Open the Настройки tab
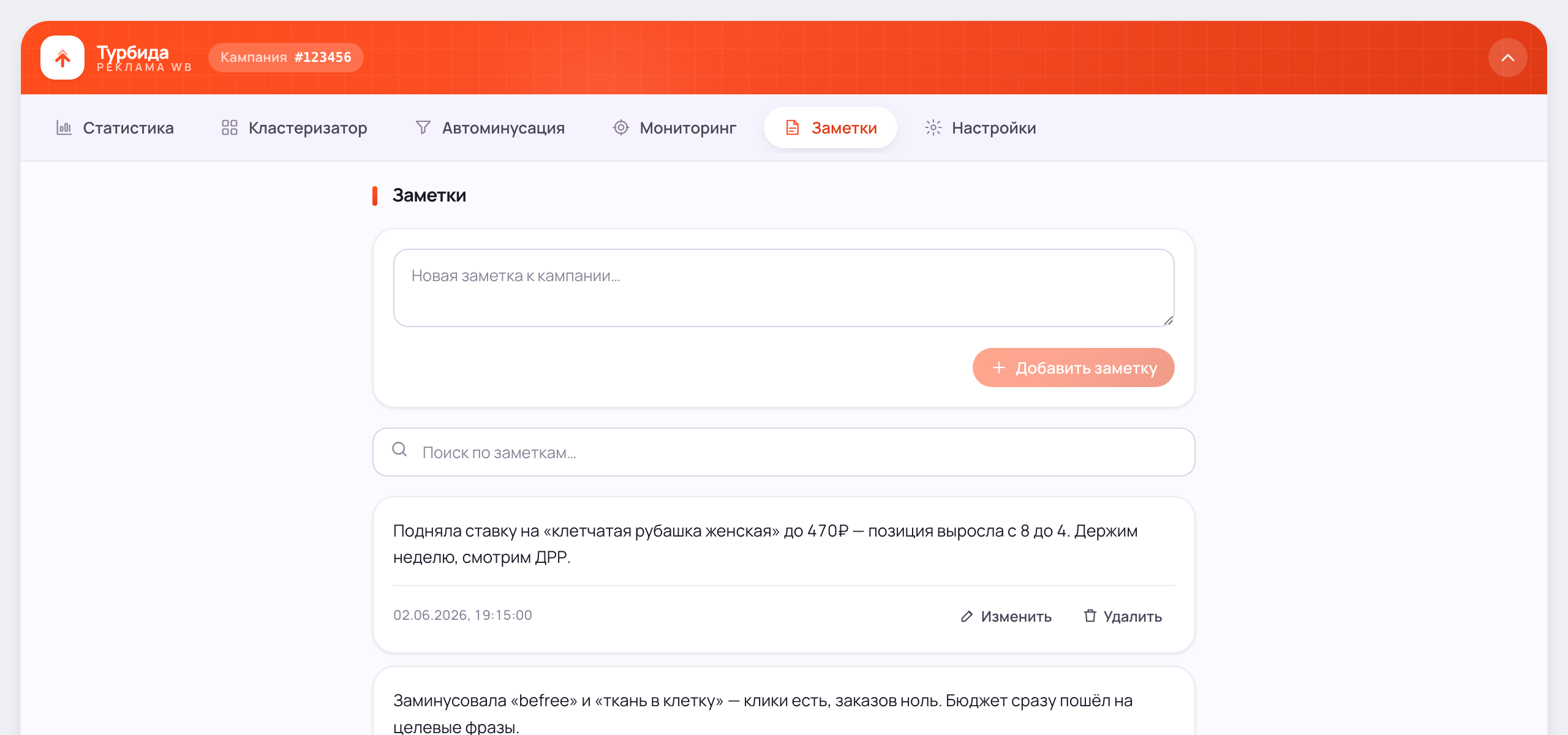The image size is (1568, 735). [980, 127]
